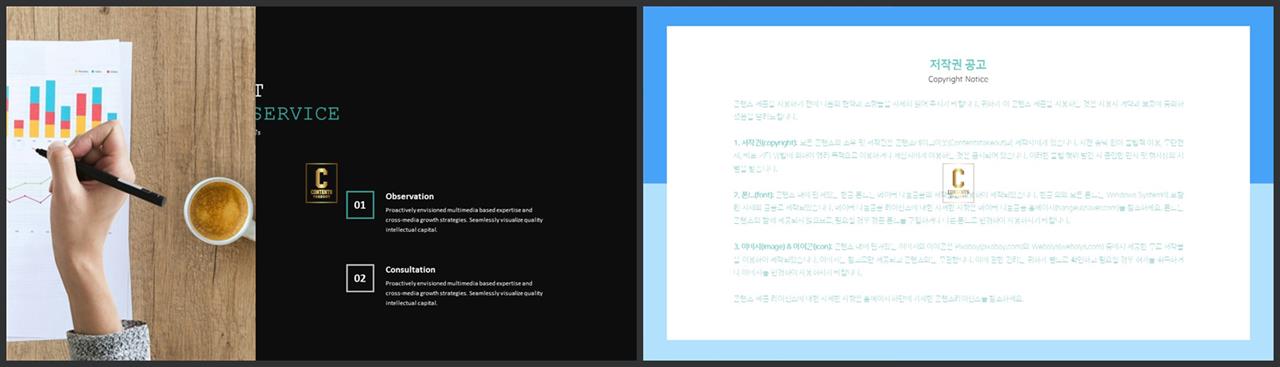Select the 02 numbered box beside Consultation
1280x367 pixels.
[360, 278]
